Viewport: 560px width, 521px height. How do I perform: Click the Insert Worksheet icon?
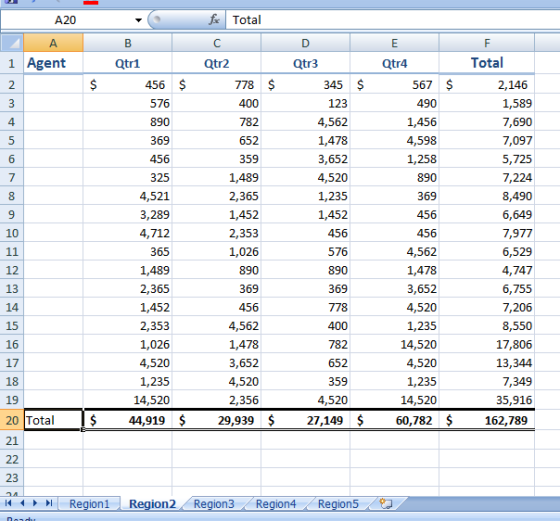(x=386, y=504)
